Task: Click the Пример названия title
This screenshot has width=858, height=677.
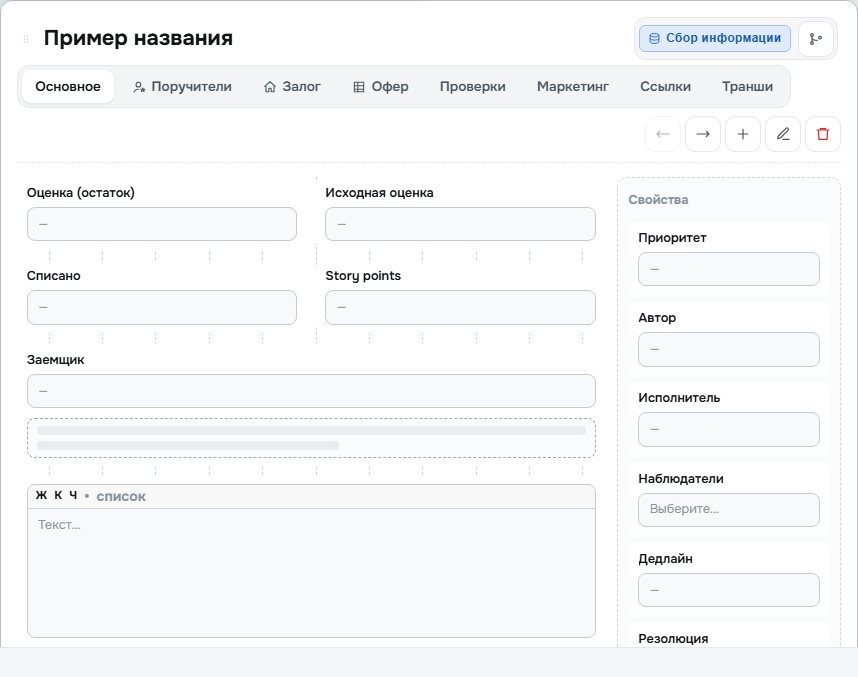Action: click(x=138, y=38)
